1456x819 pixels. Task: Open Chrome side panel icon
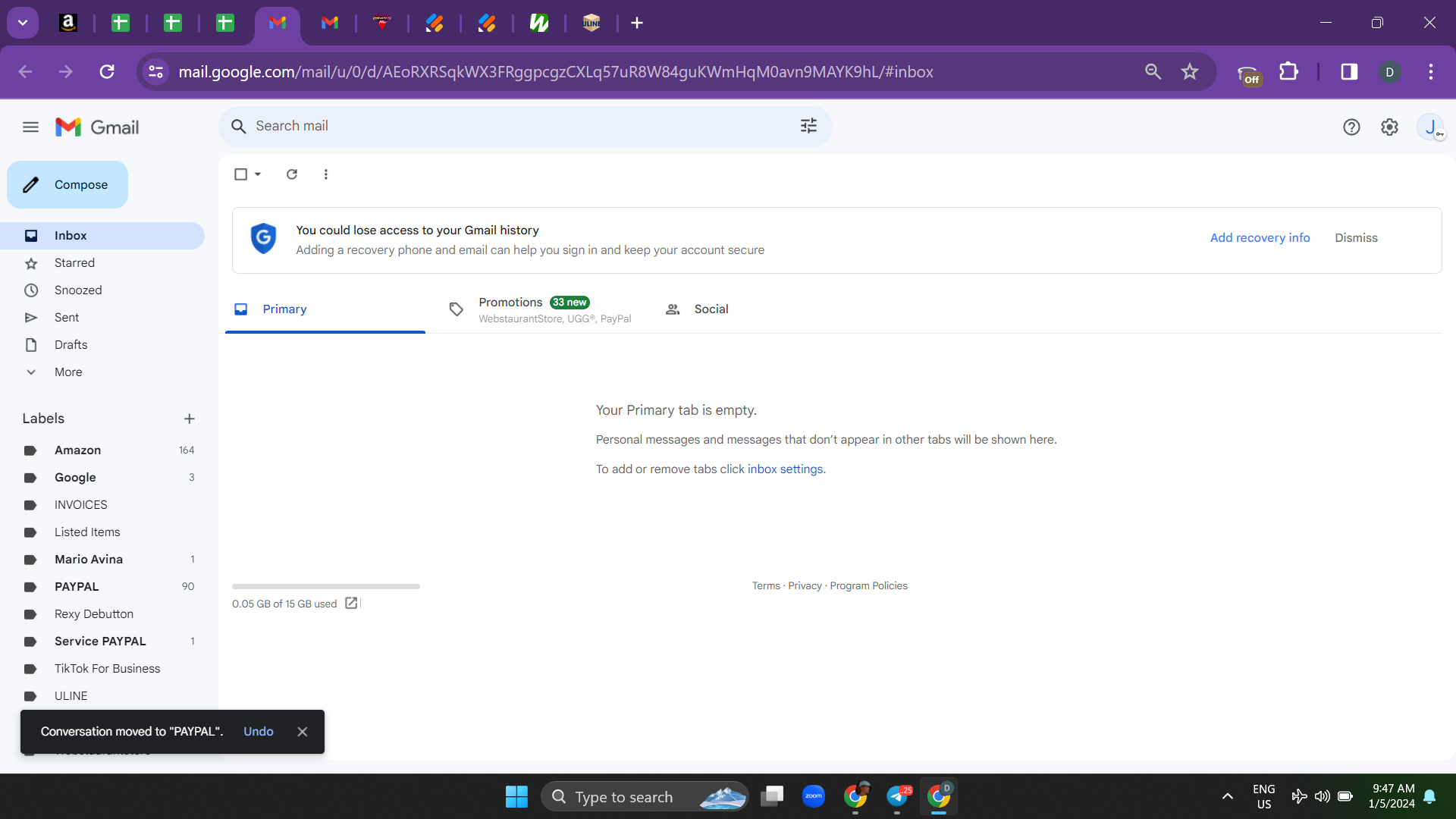point(1349,71)
